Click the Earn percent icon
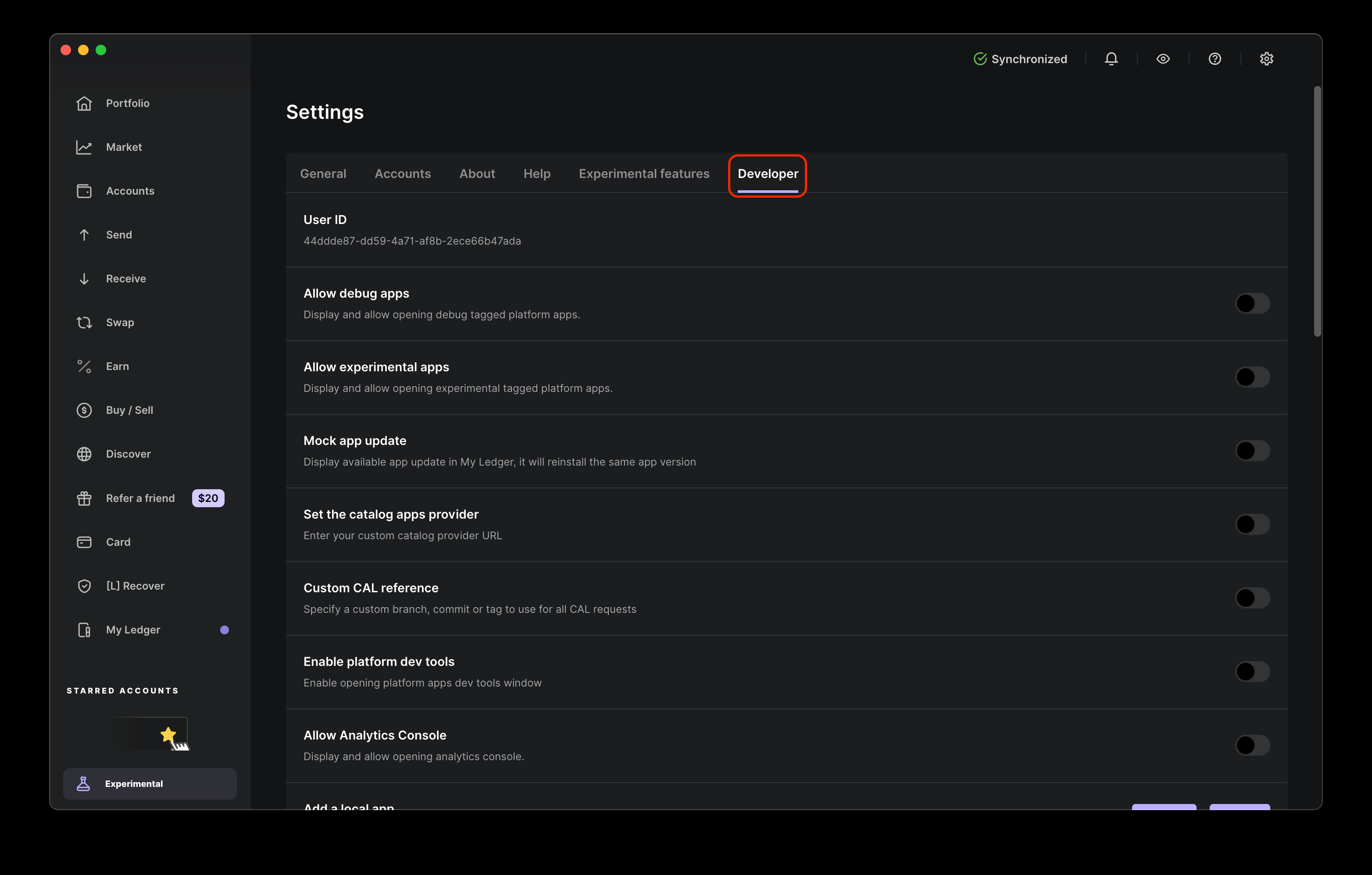Viewport: 1372px width, 875px height. (x=84, y=366)
